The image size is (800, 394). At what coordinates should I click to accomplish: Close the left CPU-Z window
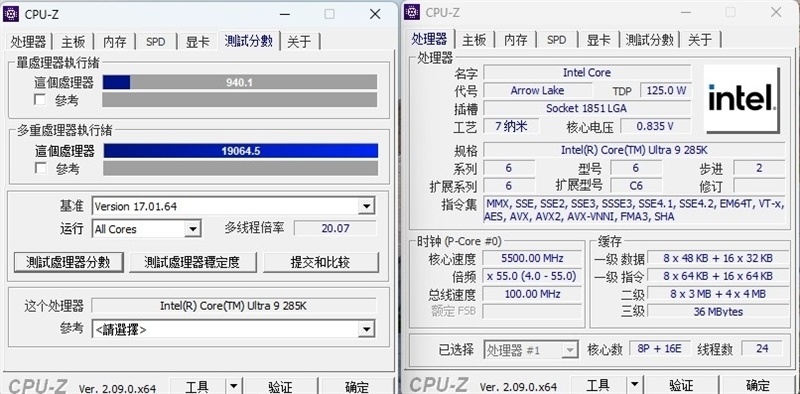coord(375,14)
